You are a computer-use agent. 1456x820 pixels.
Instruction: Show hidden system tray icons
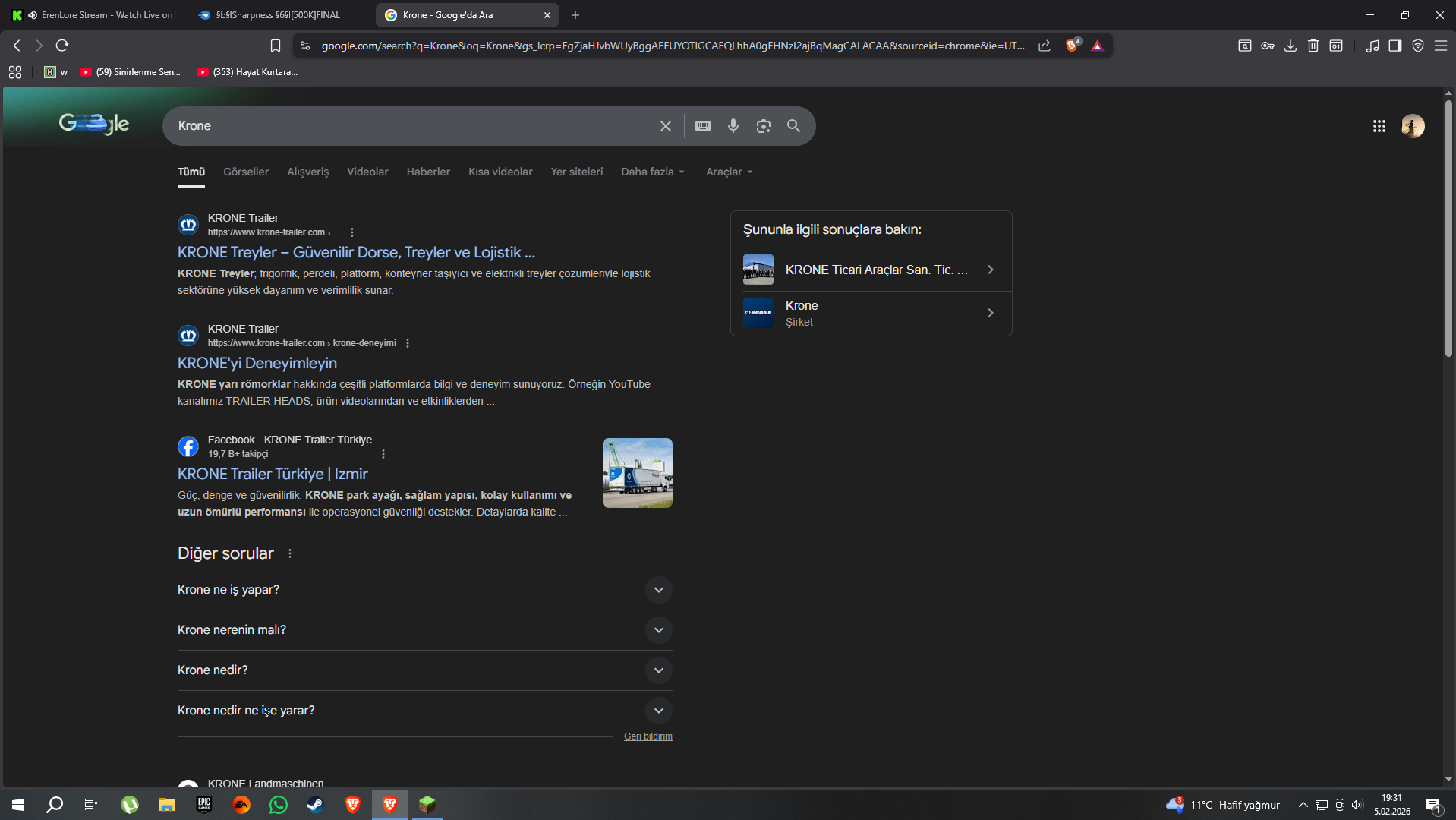pyautogui.click(x=1303, y=805)
